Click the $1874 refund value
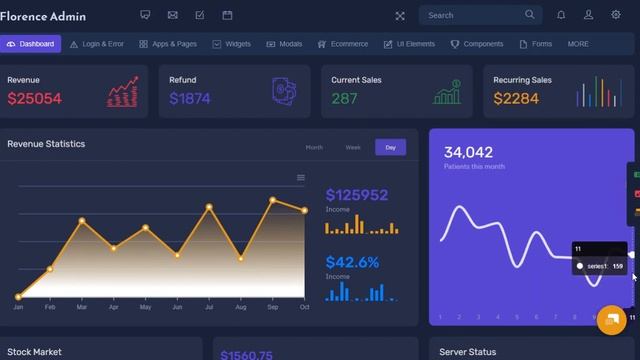Image resolution: width=640 pixels, height=360 pixels. pos(190,98)
